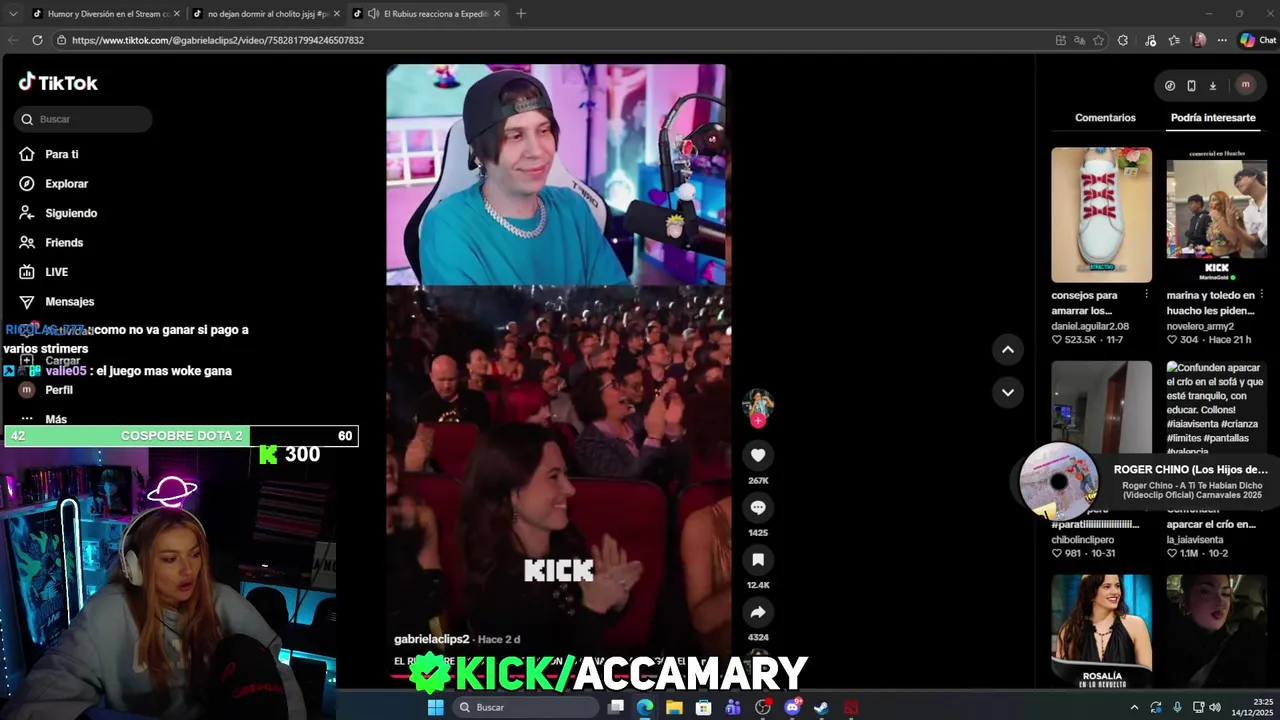Viewport: 1280px width, 720px height.
Task: Open Para ti feed in sidebar
Action: [x=49, y=154]
